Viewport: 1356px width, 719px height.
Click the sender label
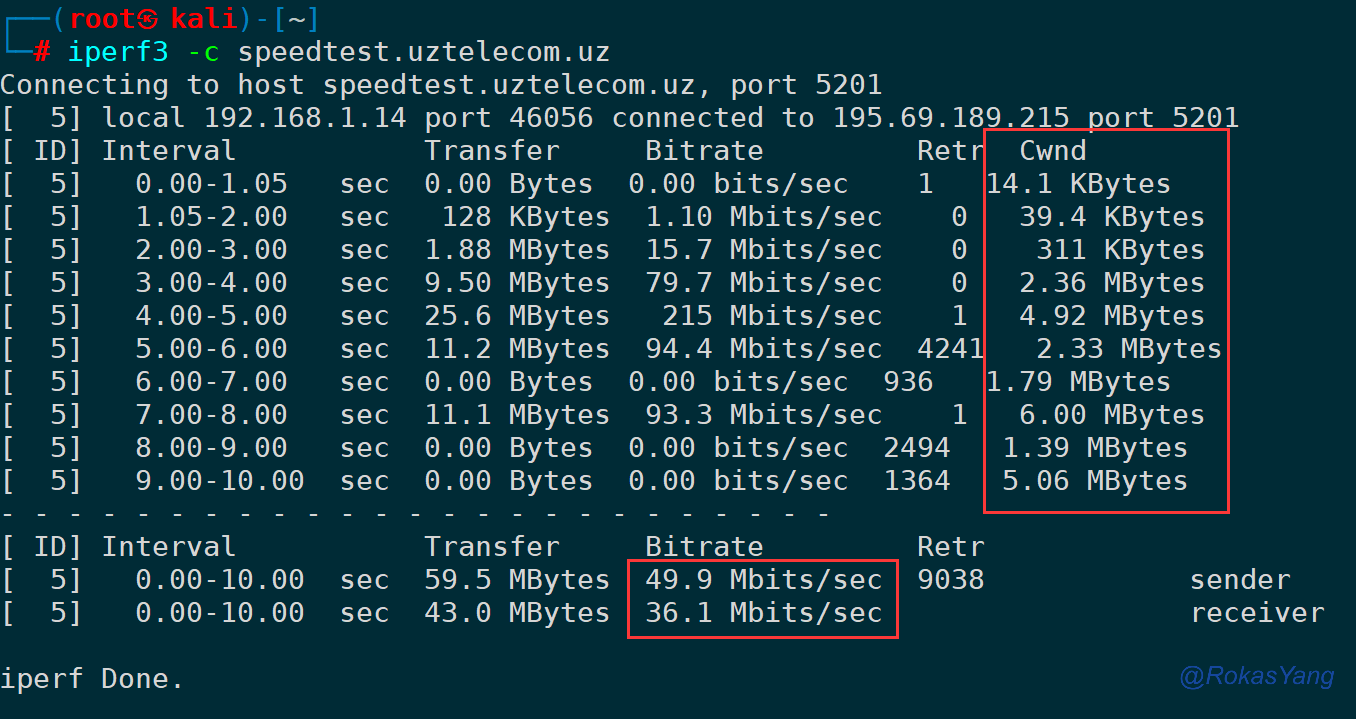[x=1240, y=580]
